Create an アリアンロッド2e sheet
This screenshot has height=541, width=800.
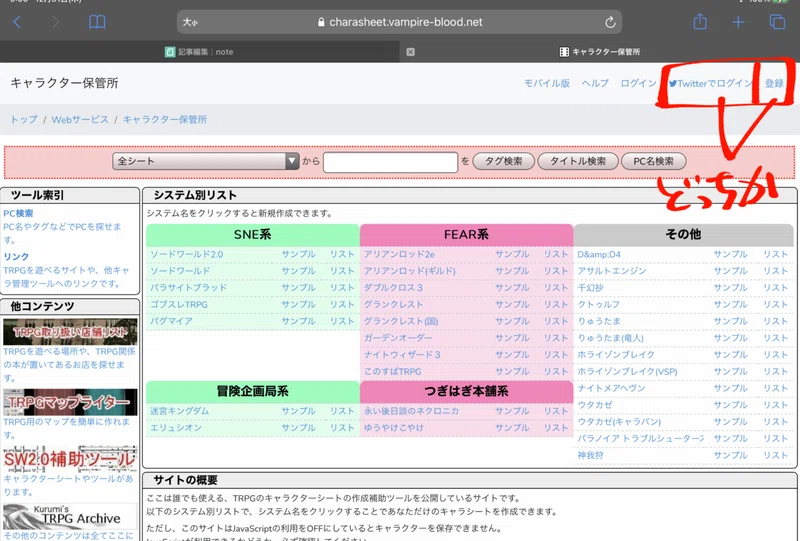coord(399,254)
